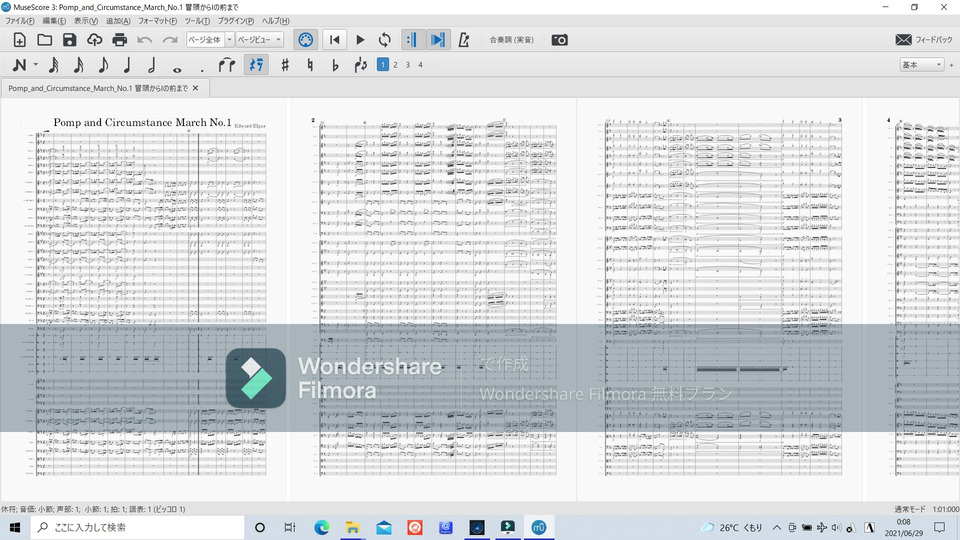
Task: Select voice 2
Action: [396, 64]
